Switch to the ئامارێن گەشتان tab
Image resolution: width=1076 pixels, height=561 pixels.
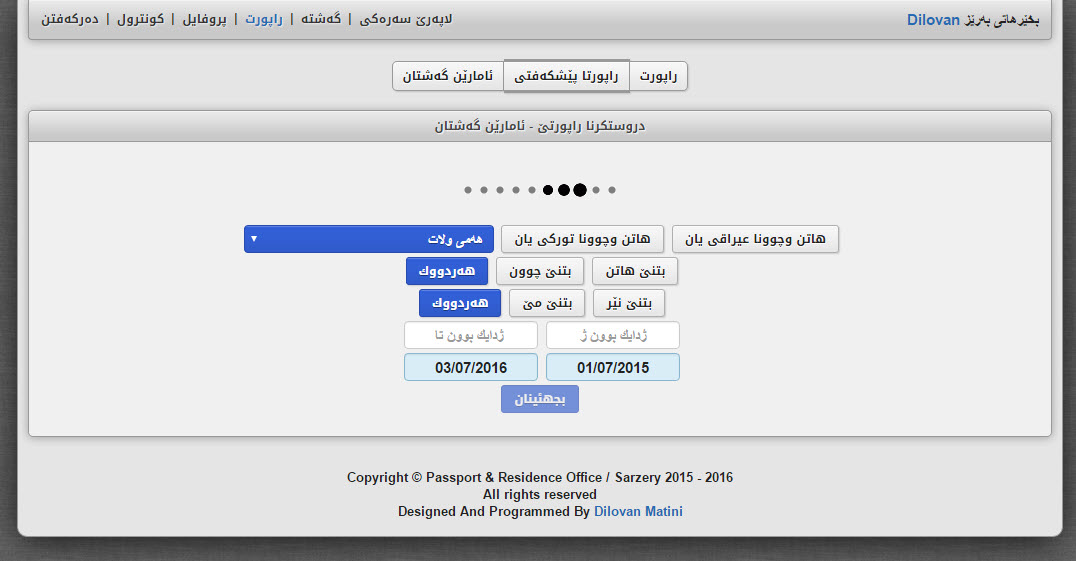(448, 76)
